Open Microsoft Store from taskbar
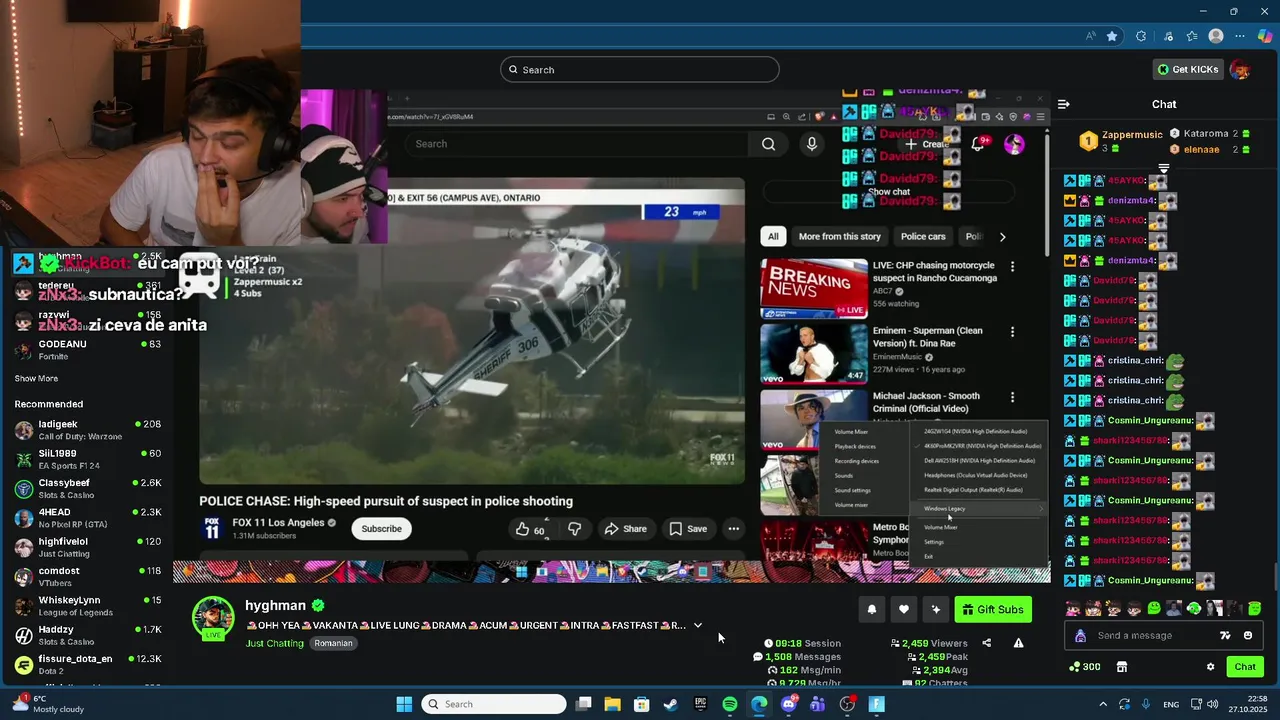1280x720 pixels. click(x=642, y=704)
